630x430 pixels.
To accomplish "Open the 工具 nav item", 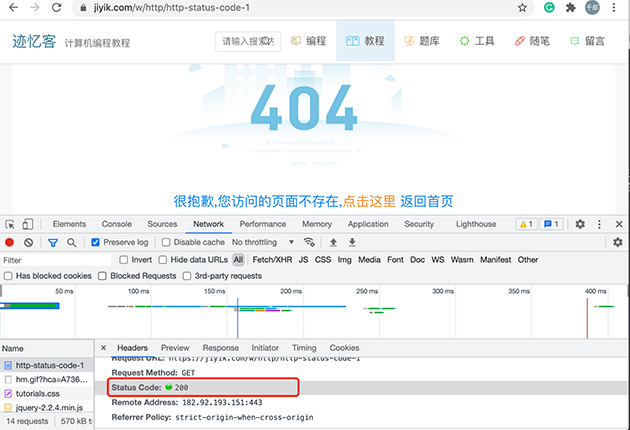I will tap(477, 41).
